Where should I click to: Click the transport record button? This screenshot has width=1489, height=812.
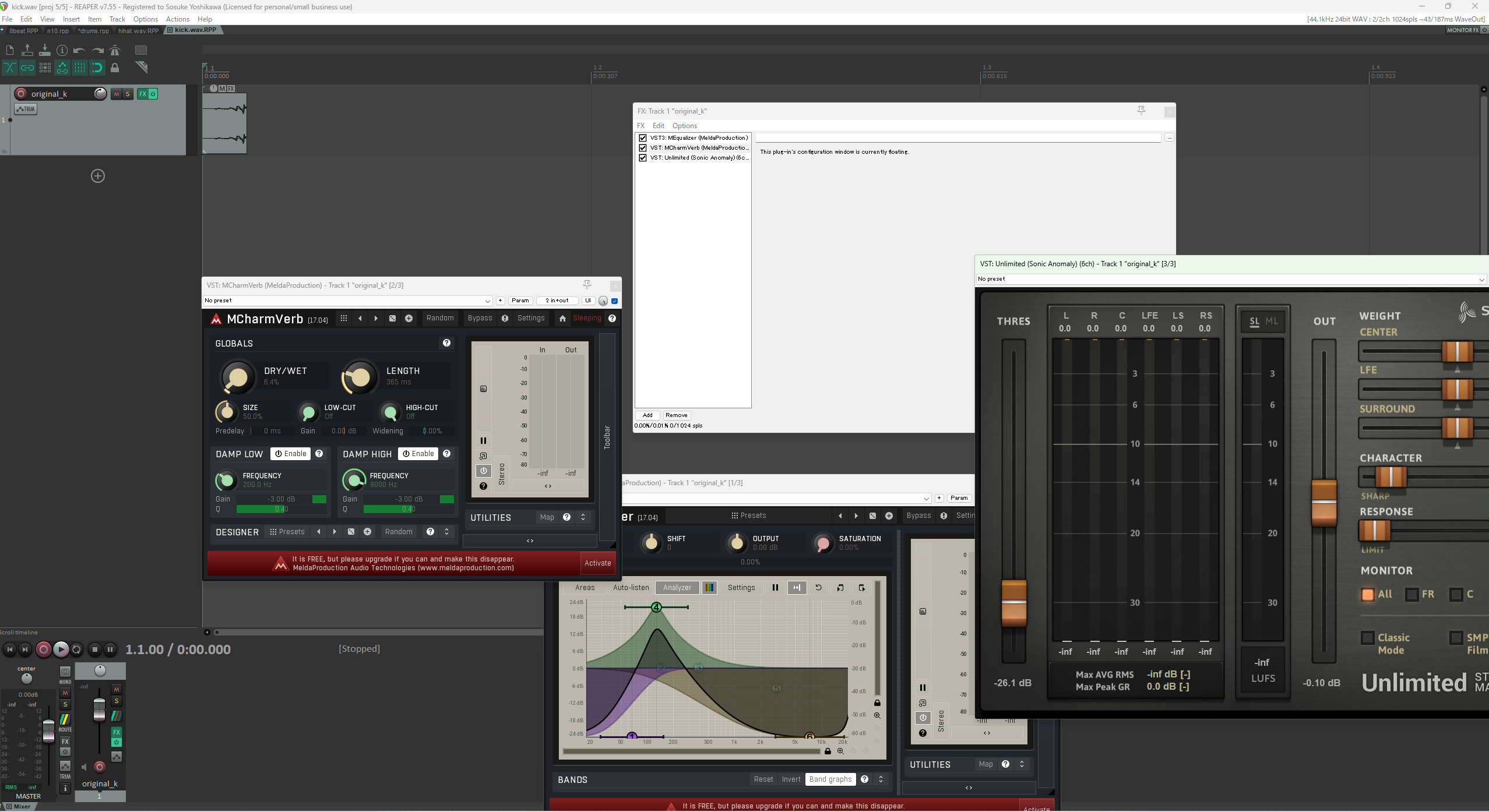[x=43, y=649]
